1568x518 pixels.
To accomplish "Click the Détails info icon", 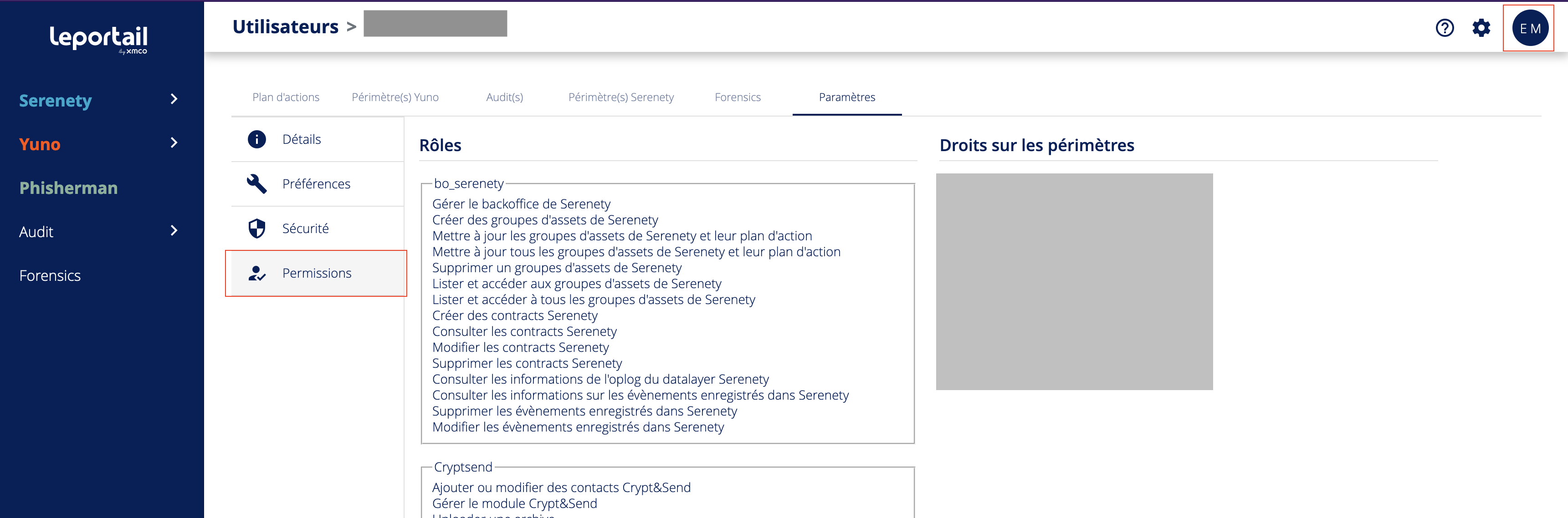I will click(257, 139).
